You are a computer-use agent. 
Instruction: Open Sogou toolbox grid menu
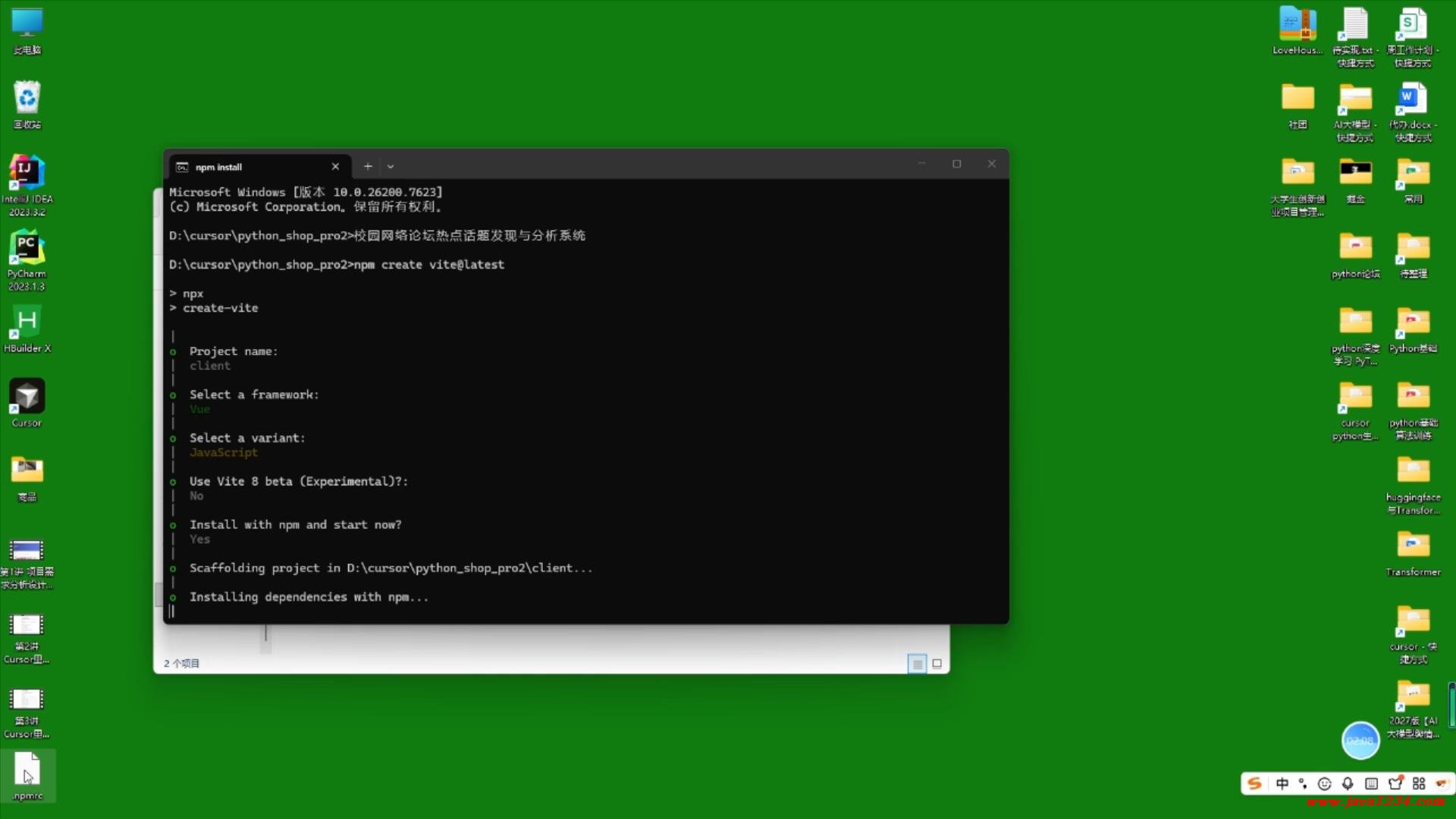pos(1419,783)
